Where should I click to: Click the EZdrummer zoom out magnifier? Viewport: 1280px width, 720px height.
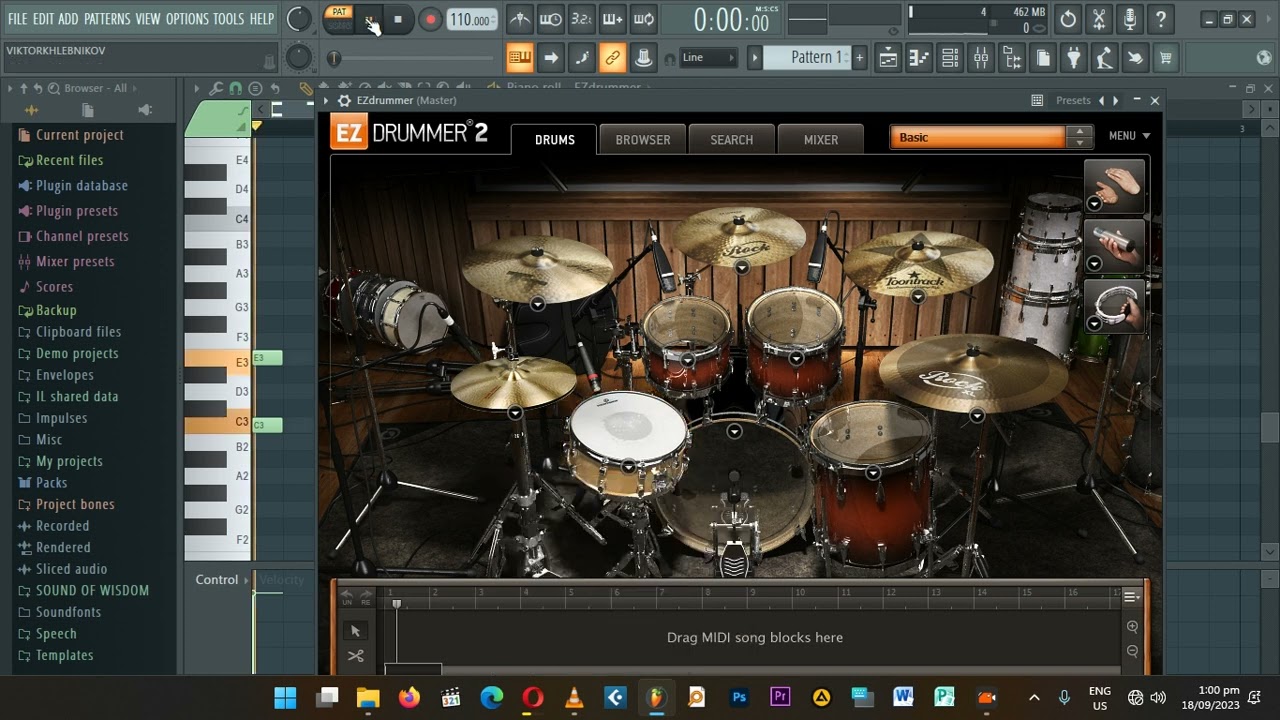click(1132, 651)
